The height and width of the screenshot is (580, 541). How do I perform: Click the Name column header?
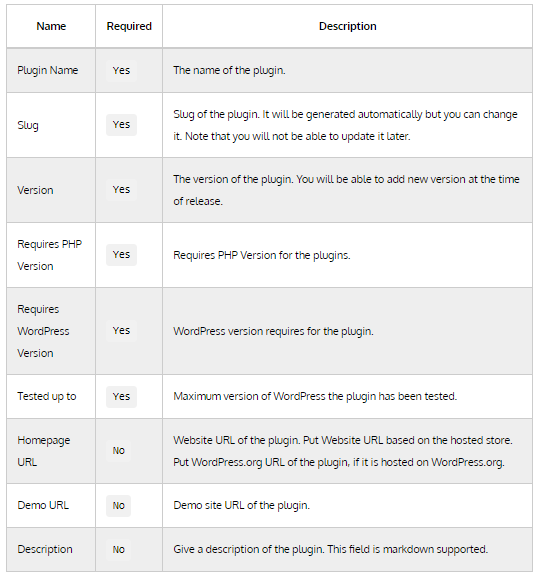pos(51,26)
